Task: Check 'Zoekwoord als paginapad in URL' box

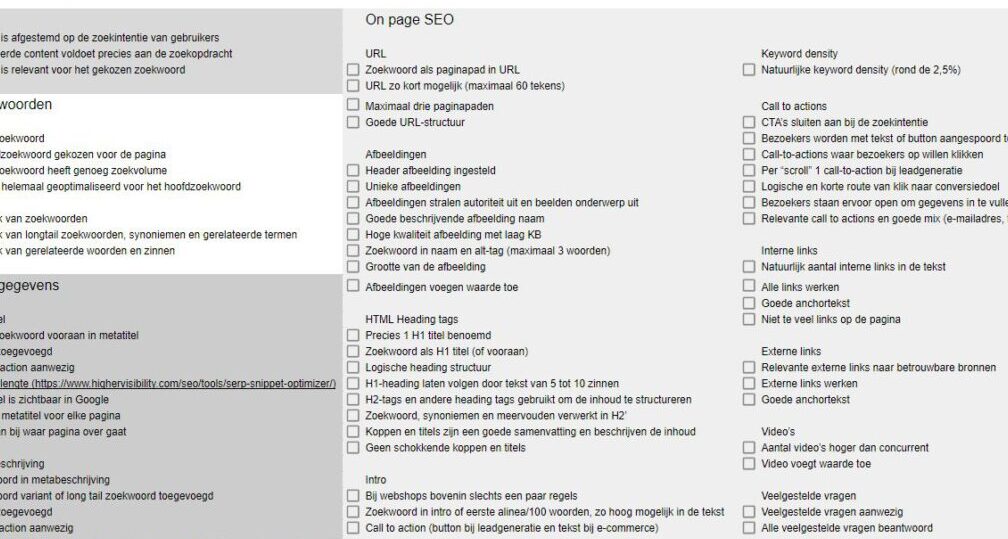Action: 353,69
